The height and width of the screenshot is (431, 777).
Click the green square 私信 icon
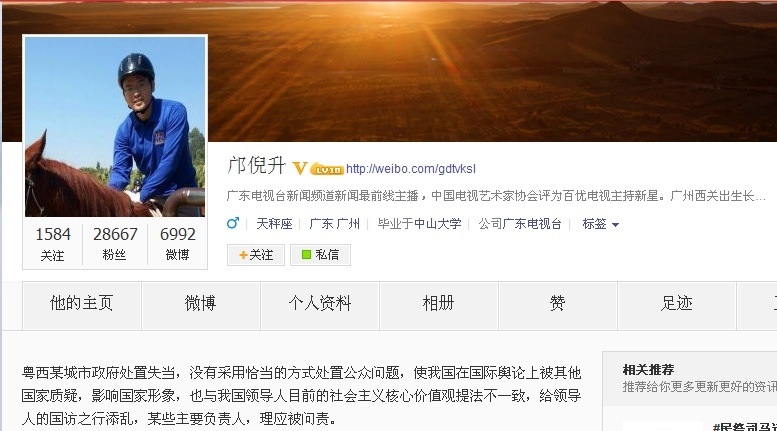click(306, 255)
